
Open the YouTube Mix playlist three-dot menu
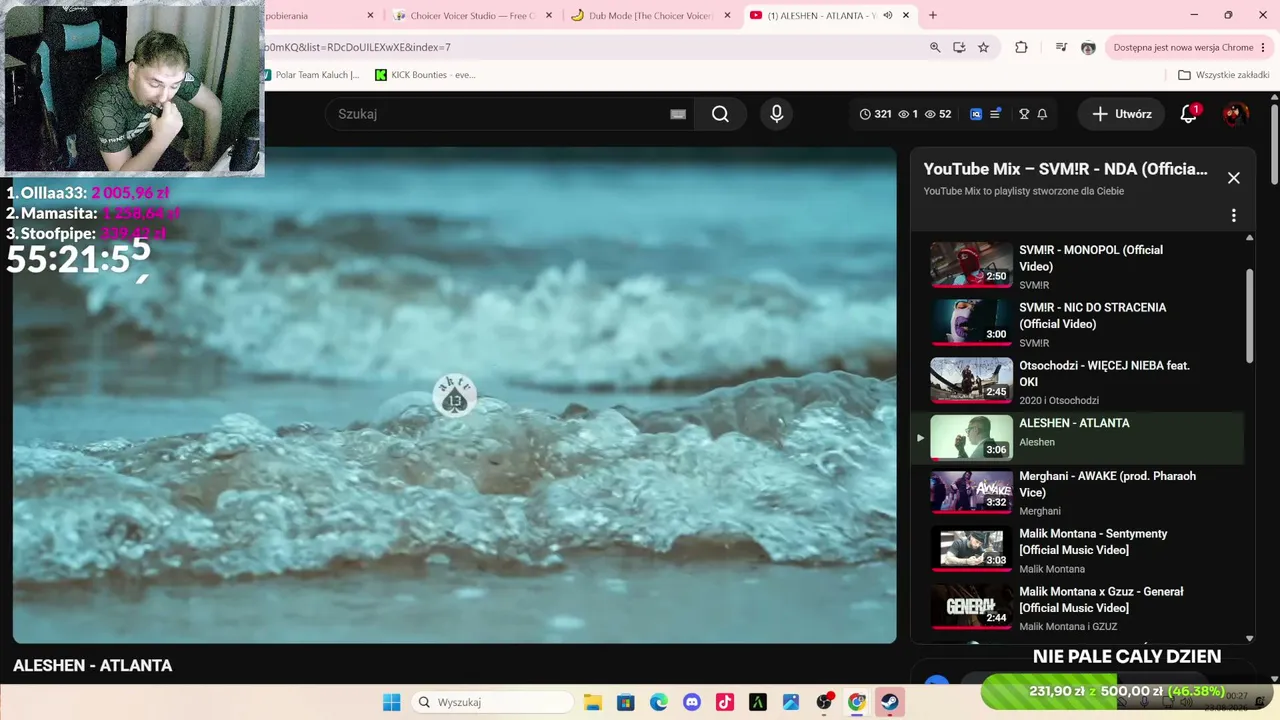pos(1233,216)
